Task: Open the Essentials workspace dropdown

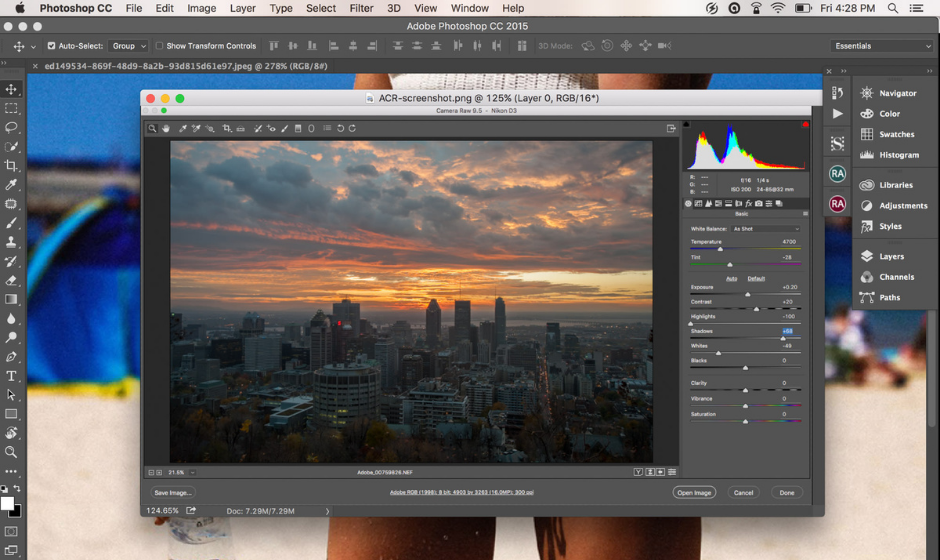Action: click(882, 46)
